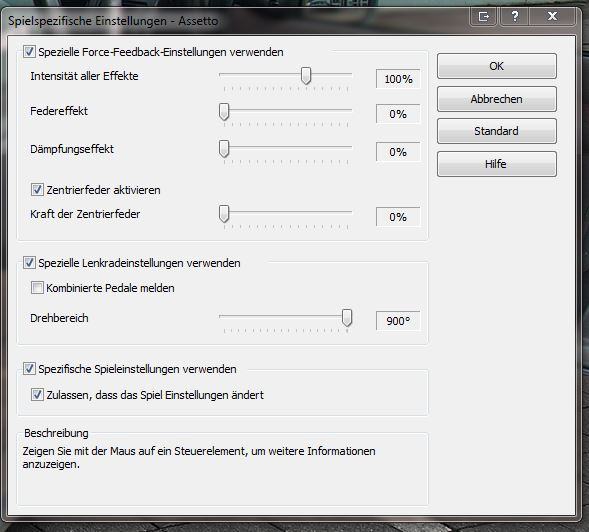This screenshot has height=532, width=589.
Task: Click the Federeffekt label
Action: (59, 111)
